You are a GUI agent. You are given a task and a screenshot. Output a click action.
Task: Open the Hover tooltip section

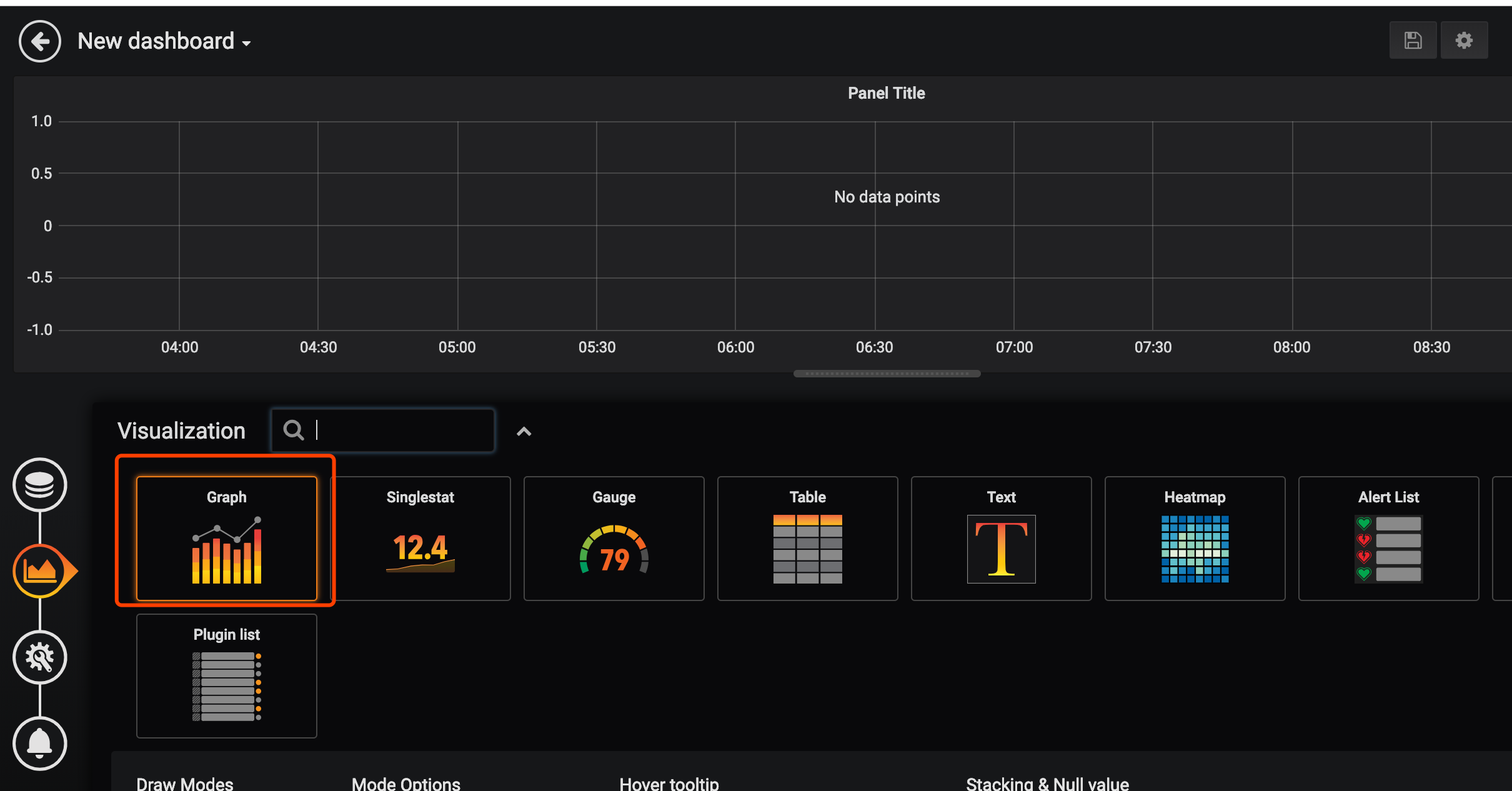click(668, 782)
